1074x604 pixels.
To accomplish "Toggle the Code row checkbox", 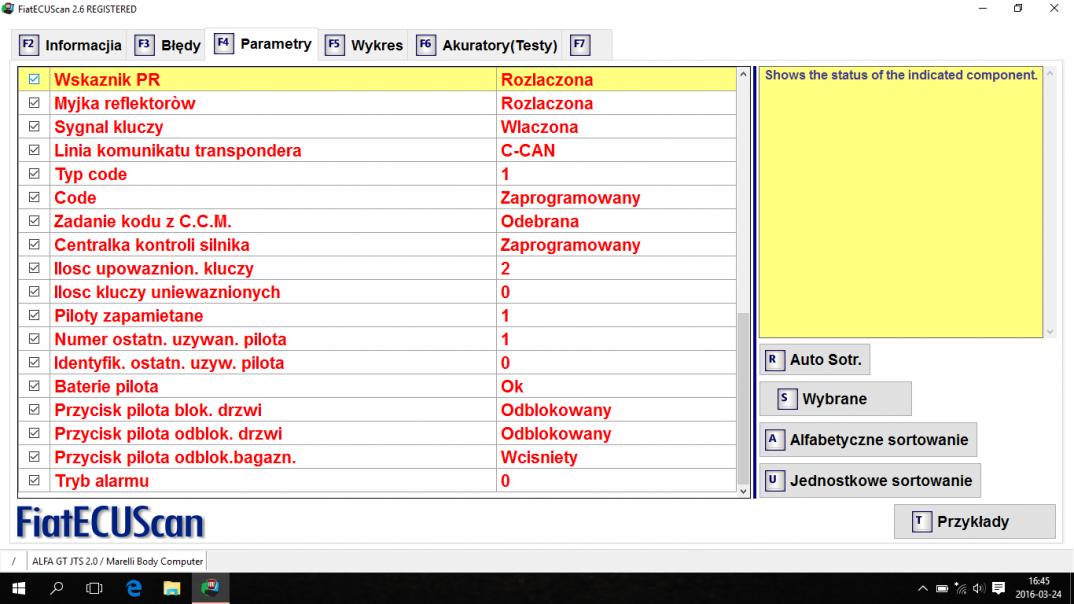I will pyautogui.click(x=34, y=197).
